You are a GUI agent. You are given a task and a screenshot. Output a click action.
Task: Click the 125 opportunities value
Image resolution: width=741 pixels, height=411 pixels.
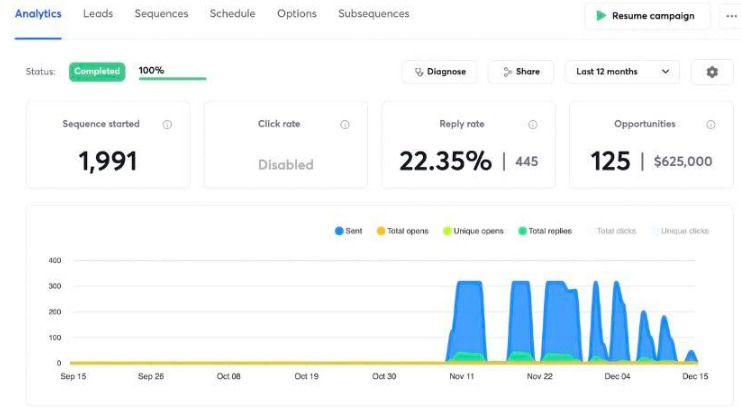click(610, 161)
